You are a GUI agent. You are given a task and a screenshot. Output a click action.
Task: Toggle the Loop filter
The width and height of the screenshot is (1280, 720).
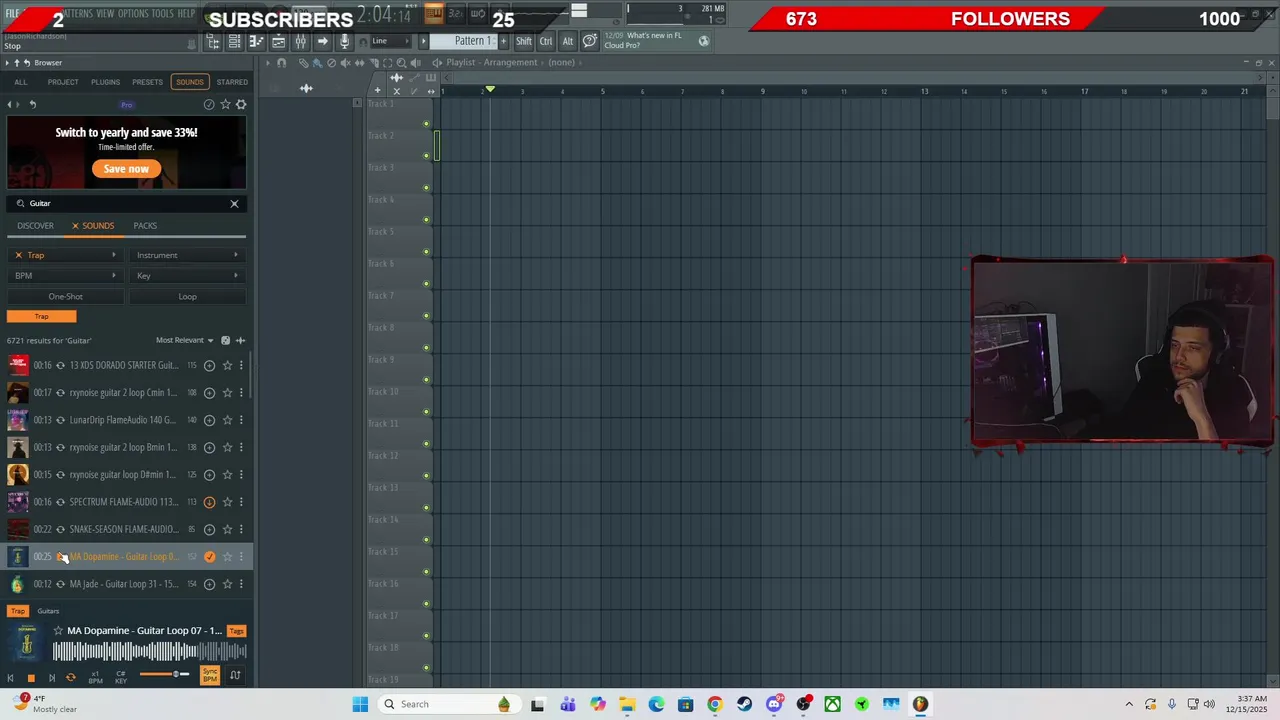click(187, 296)
